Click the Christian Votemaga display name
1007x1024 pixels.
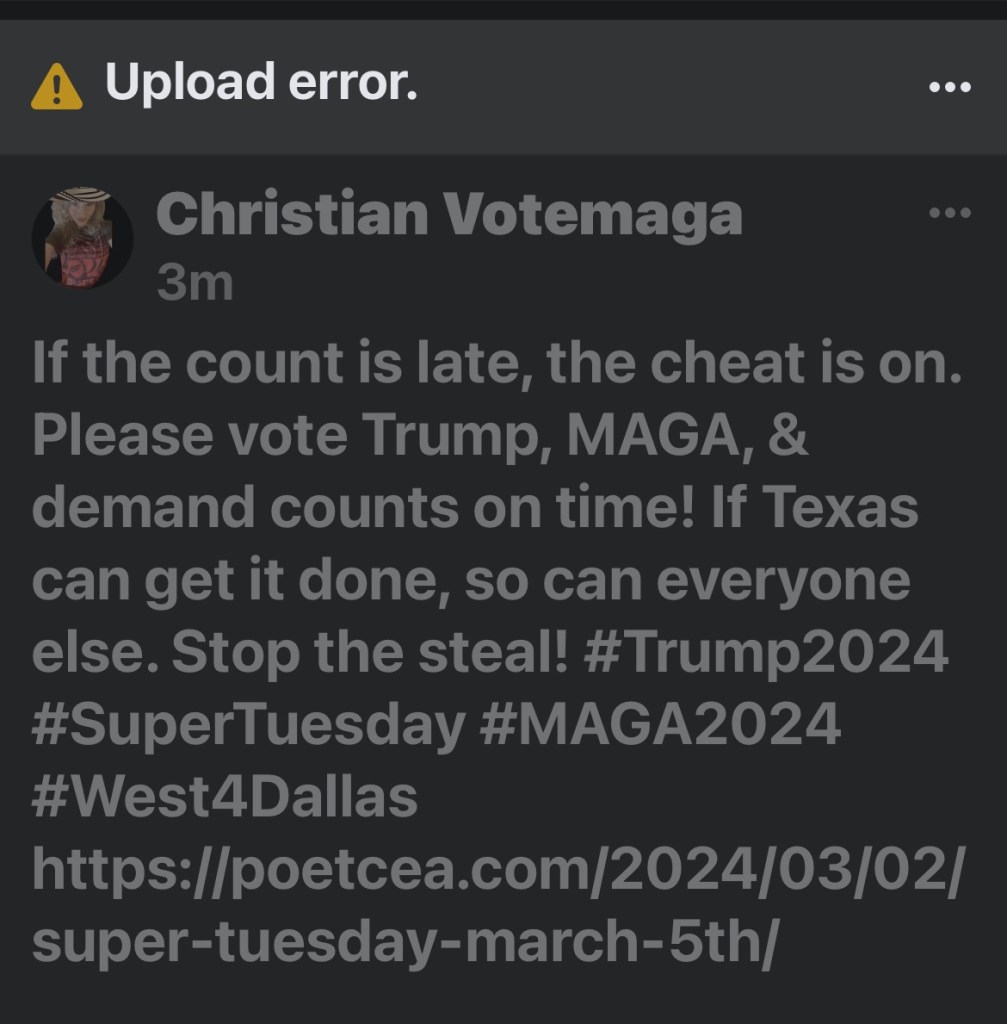[449, 214]
